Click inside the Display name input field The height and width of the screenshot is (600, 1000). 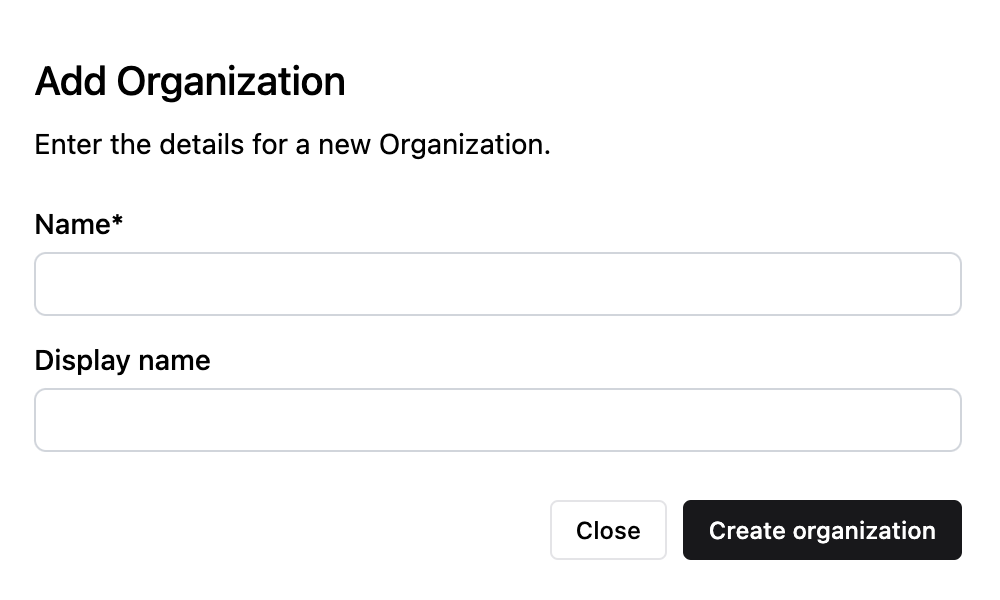(x=497, y=419)
